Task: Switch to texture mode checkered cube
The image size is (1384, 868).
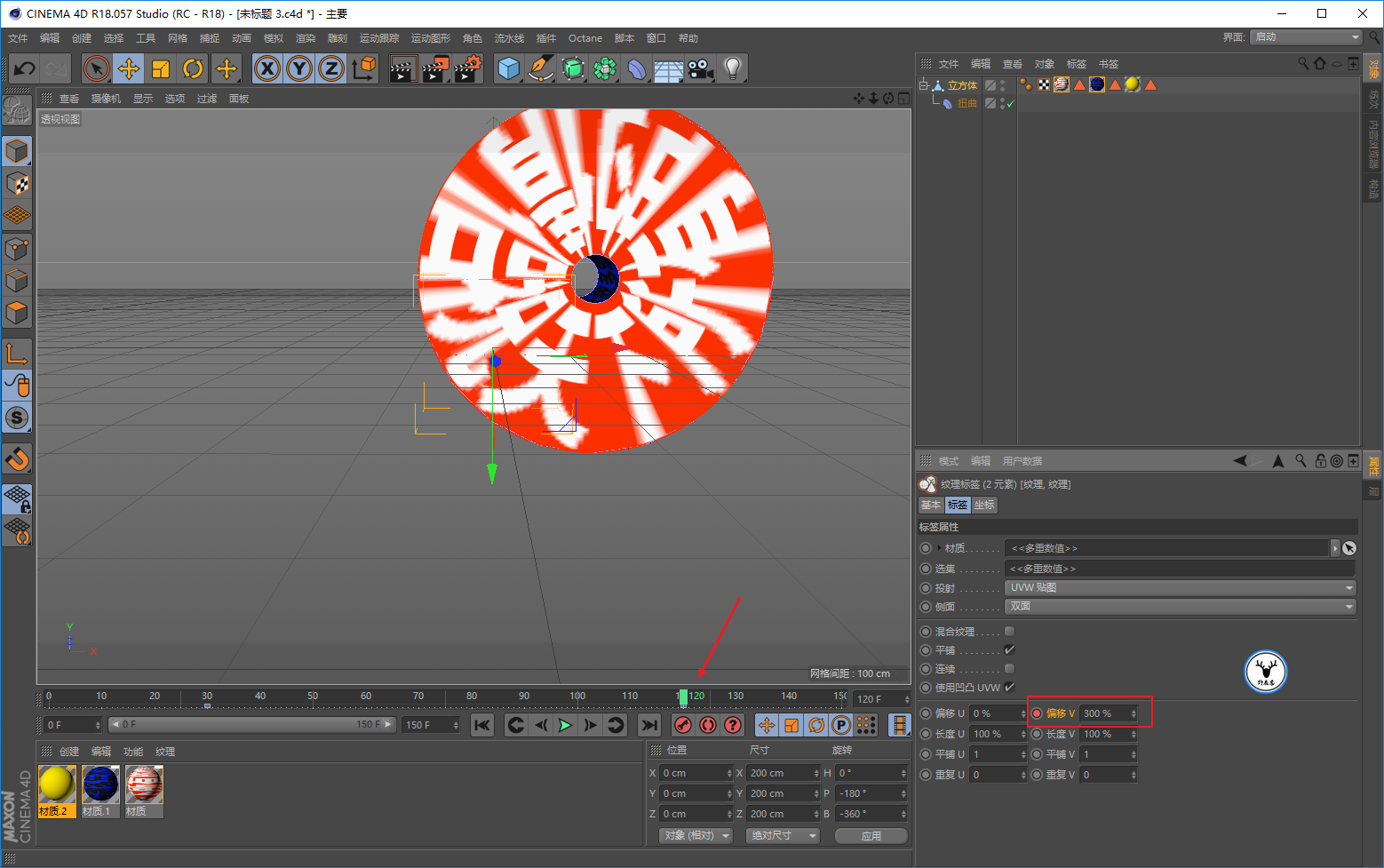Action: [17, 184]
